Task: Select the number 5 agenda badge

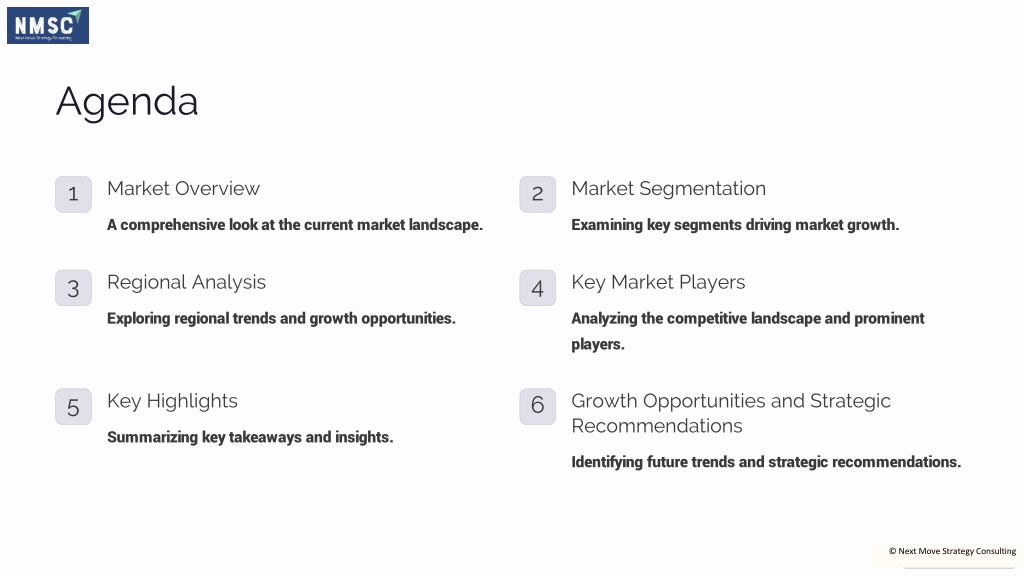Action: pyautogui.click(x=73, y=407)
